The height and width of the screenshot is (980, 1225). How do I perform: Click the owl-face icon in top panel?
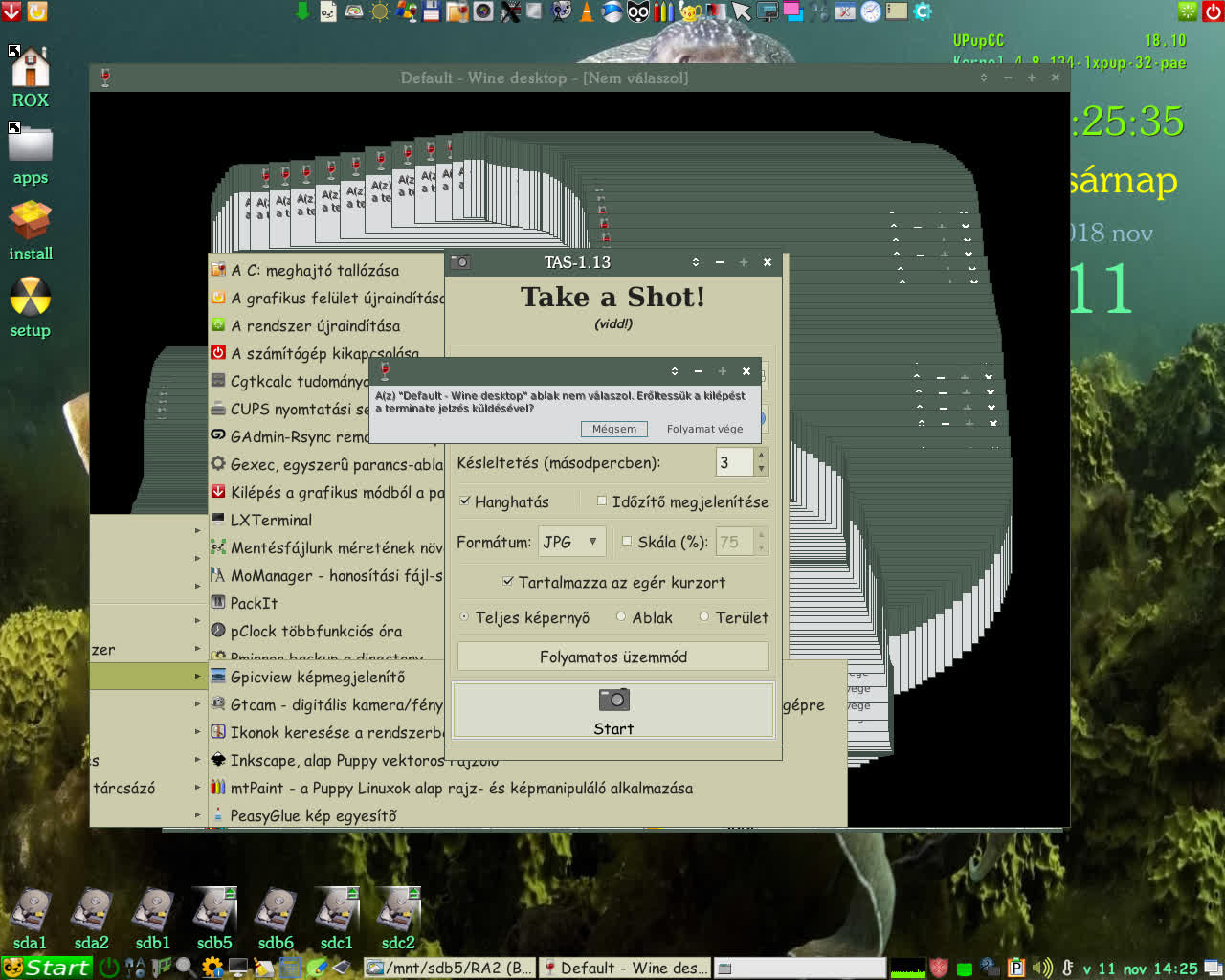tap(638, 11)
